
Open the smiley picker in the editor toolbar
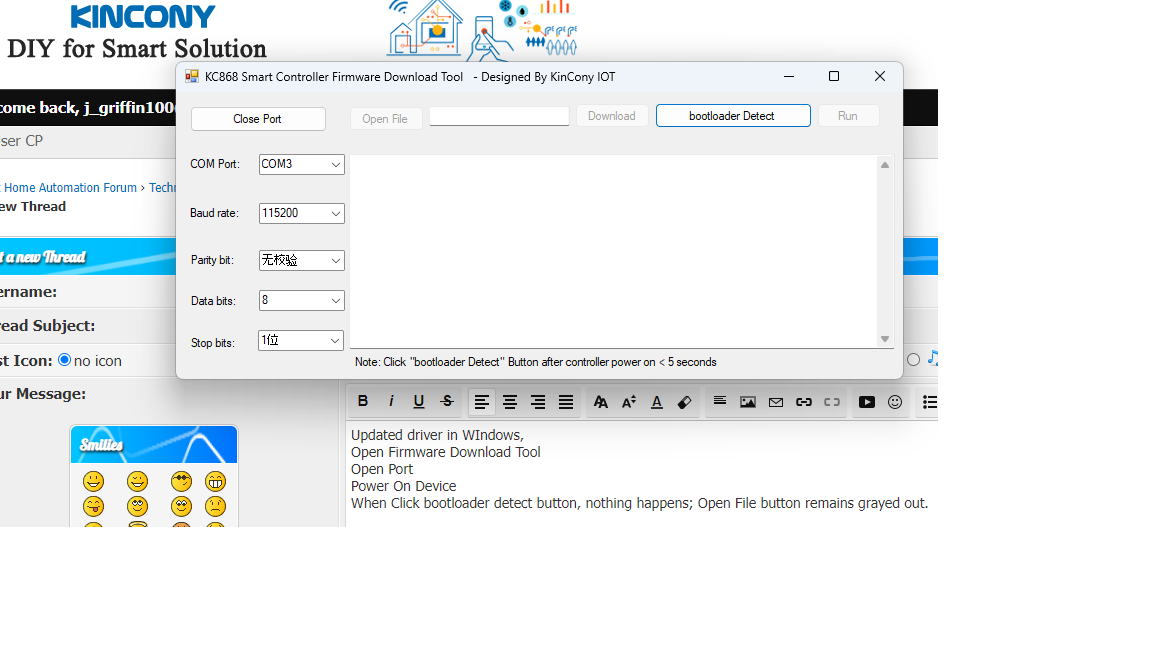[x=895, y=402]
